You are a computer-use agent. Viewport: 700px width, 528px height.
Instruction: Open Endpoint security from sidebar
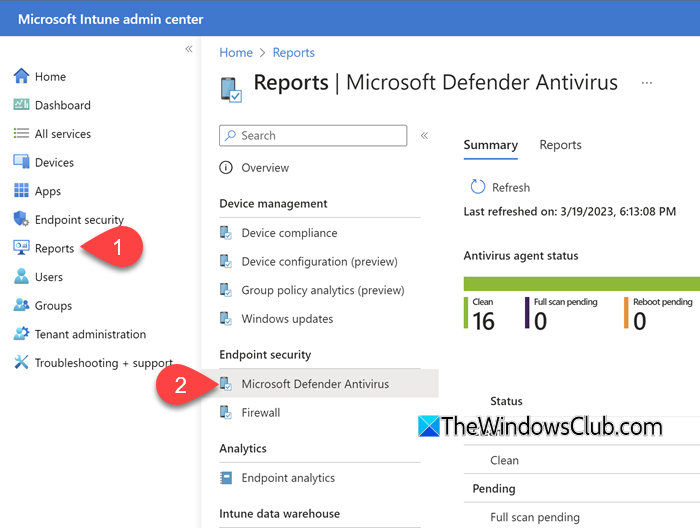79,220
